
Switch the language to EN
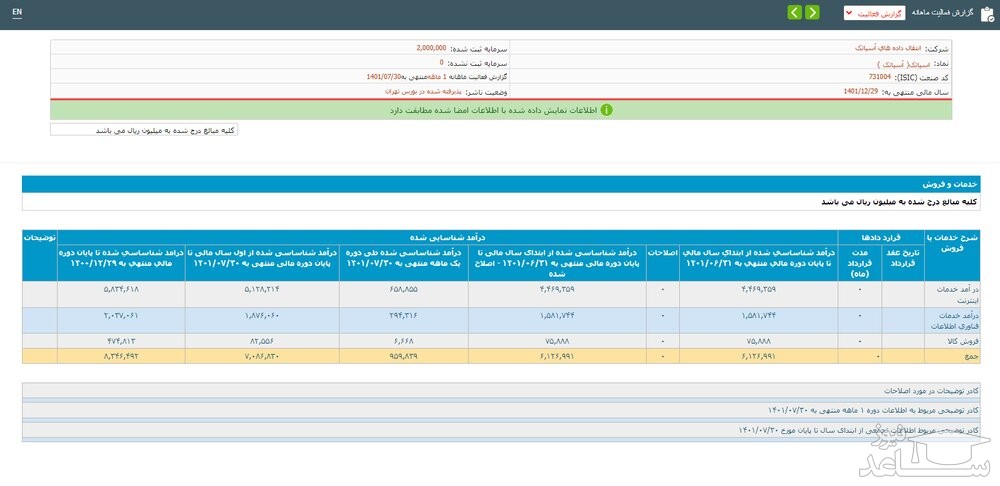pos(17,12)
